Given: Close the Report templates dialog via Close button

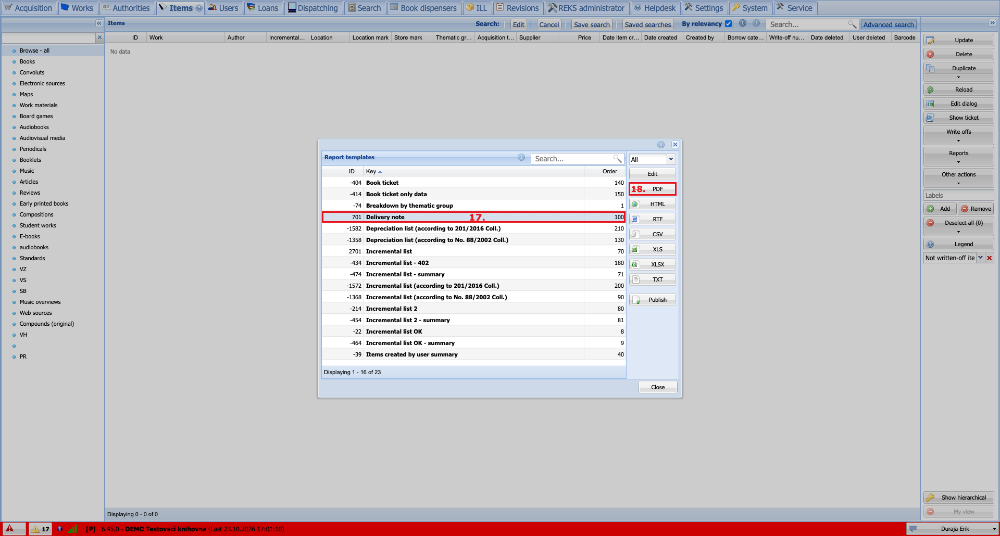Looking at the screenshot, I should pyautogui.click(x=658, y=387).
